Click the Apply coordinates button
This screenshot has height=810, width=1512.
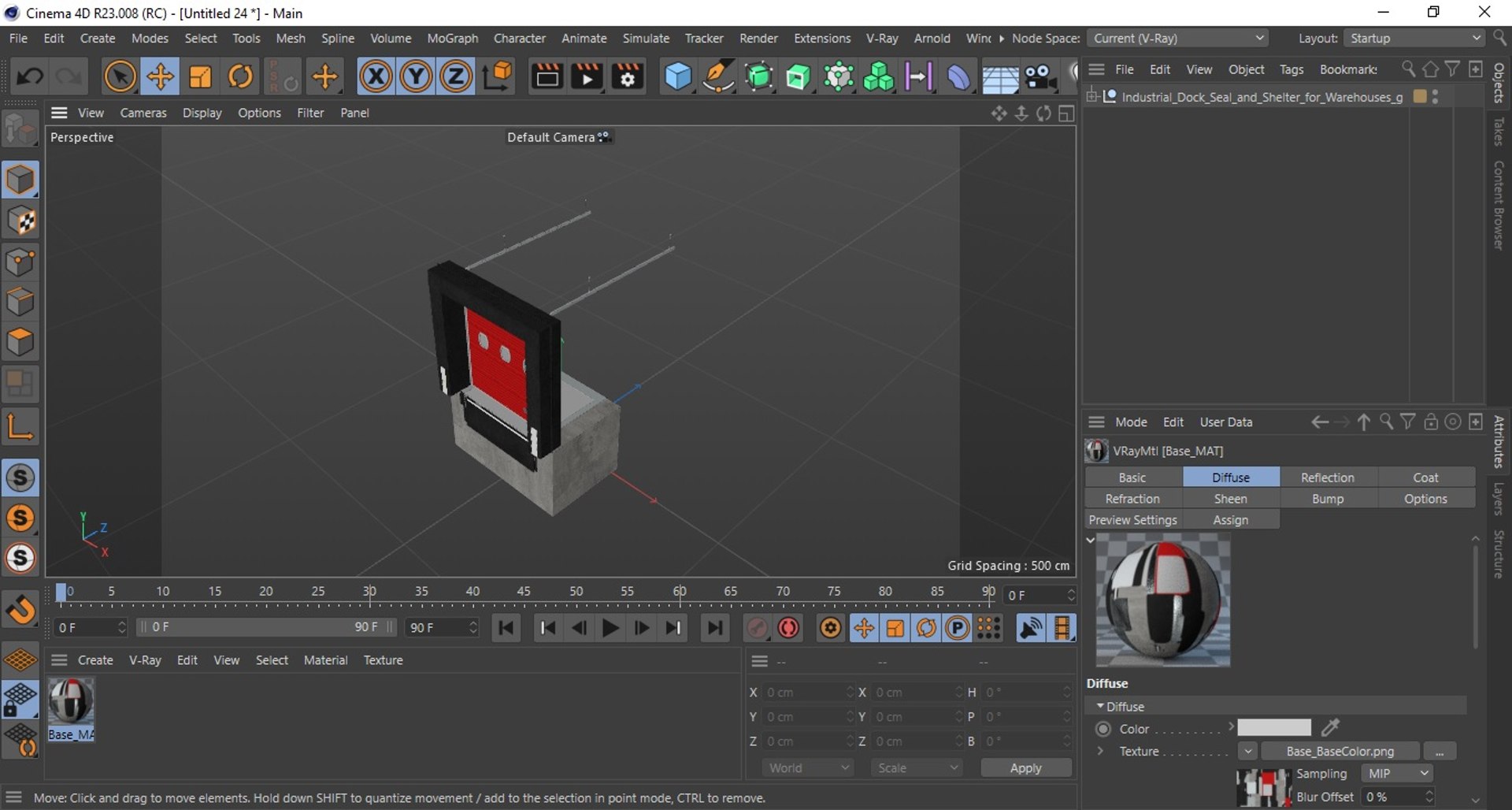click(1025, 767)
